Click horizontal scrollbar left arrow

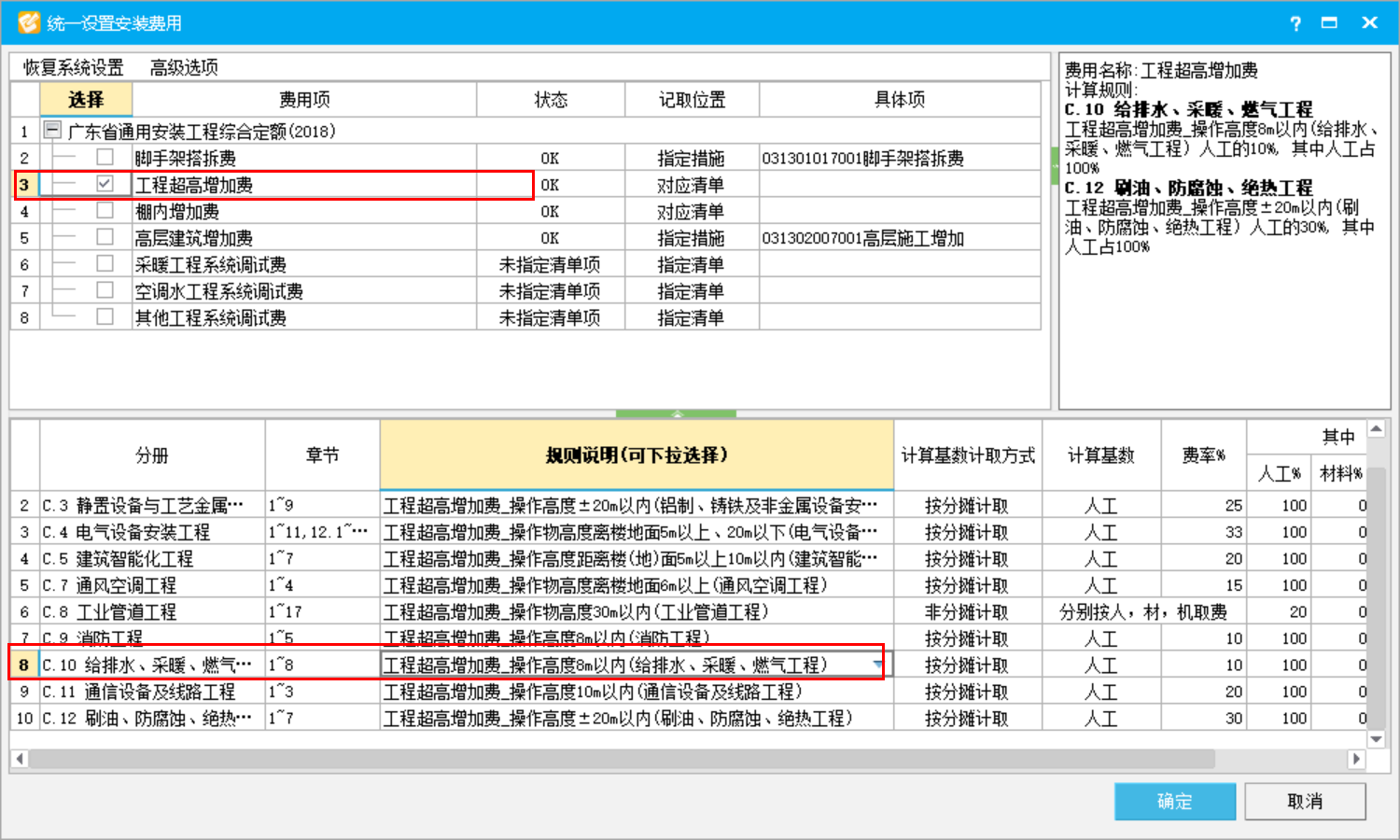coord(19,759)
